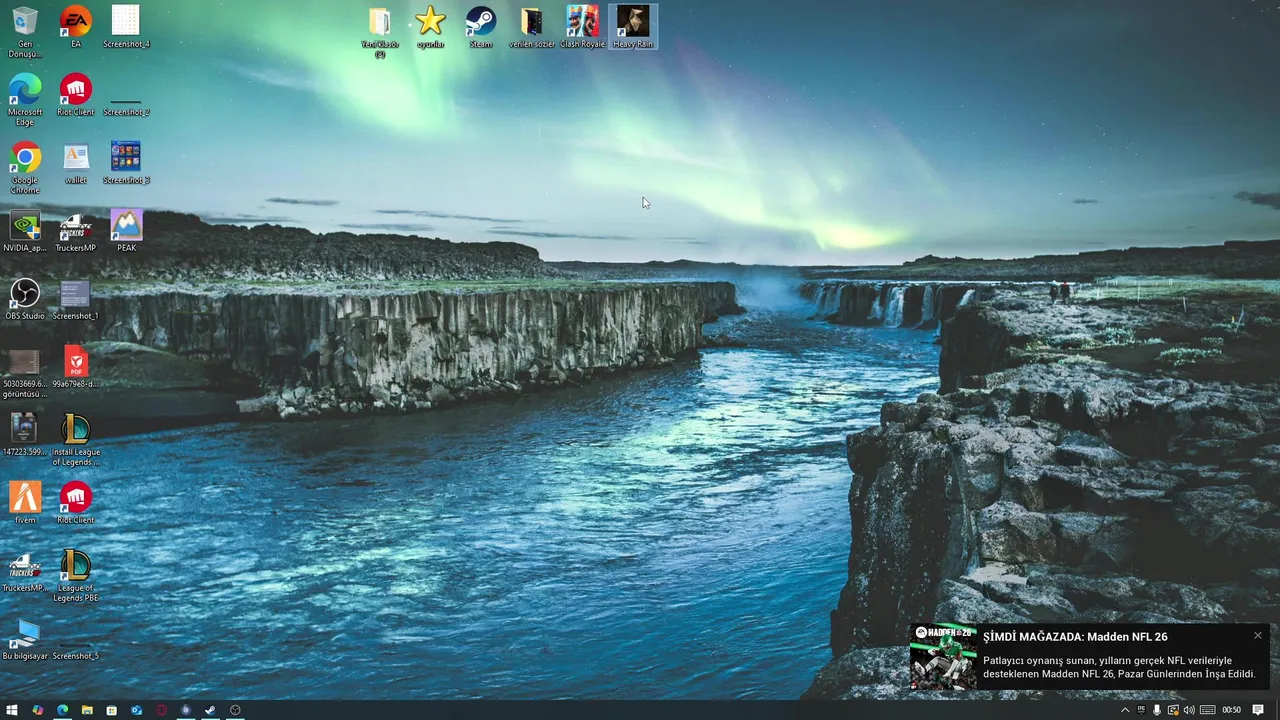Select the fivem desktop shortcut
Viewport: 1280px width, 720px height.
coord(25,503)
